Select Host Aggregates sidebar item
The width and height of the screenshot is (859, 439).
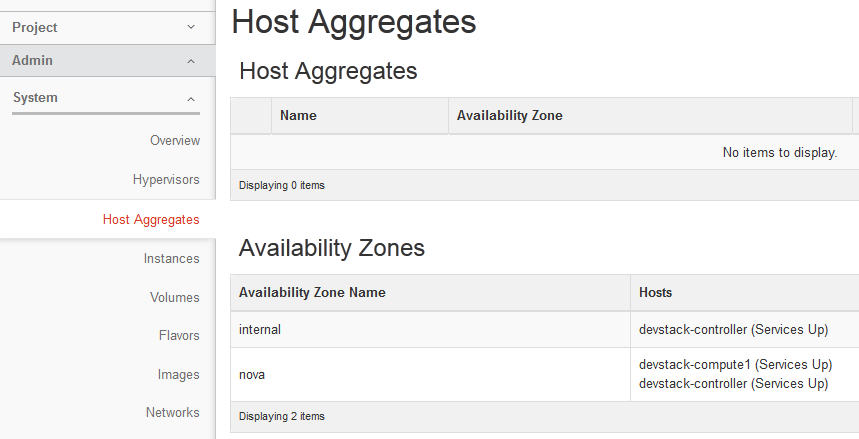[x=151, y=219]
